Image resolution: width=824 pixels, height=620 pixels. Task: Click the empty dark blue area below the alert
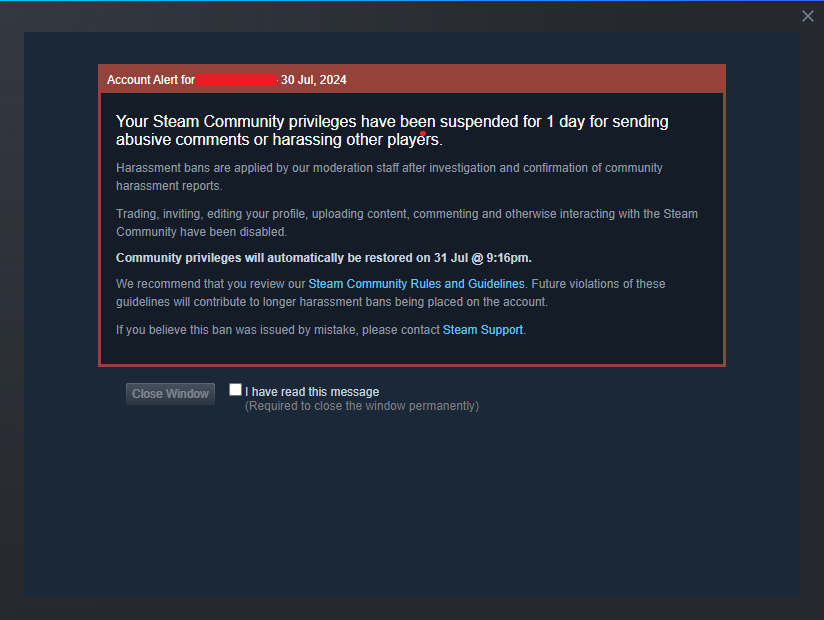click(412, 504)
